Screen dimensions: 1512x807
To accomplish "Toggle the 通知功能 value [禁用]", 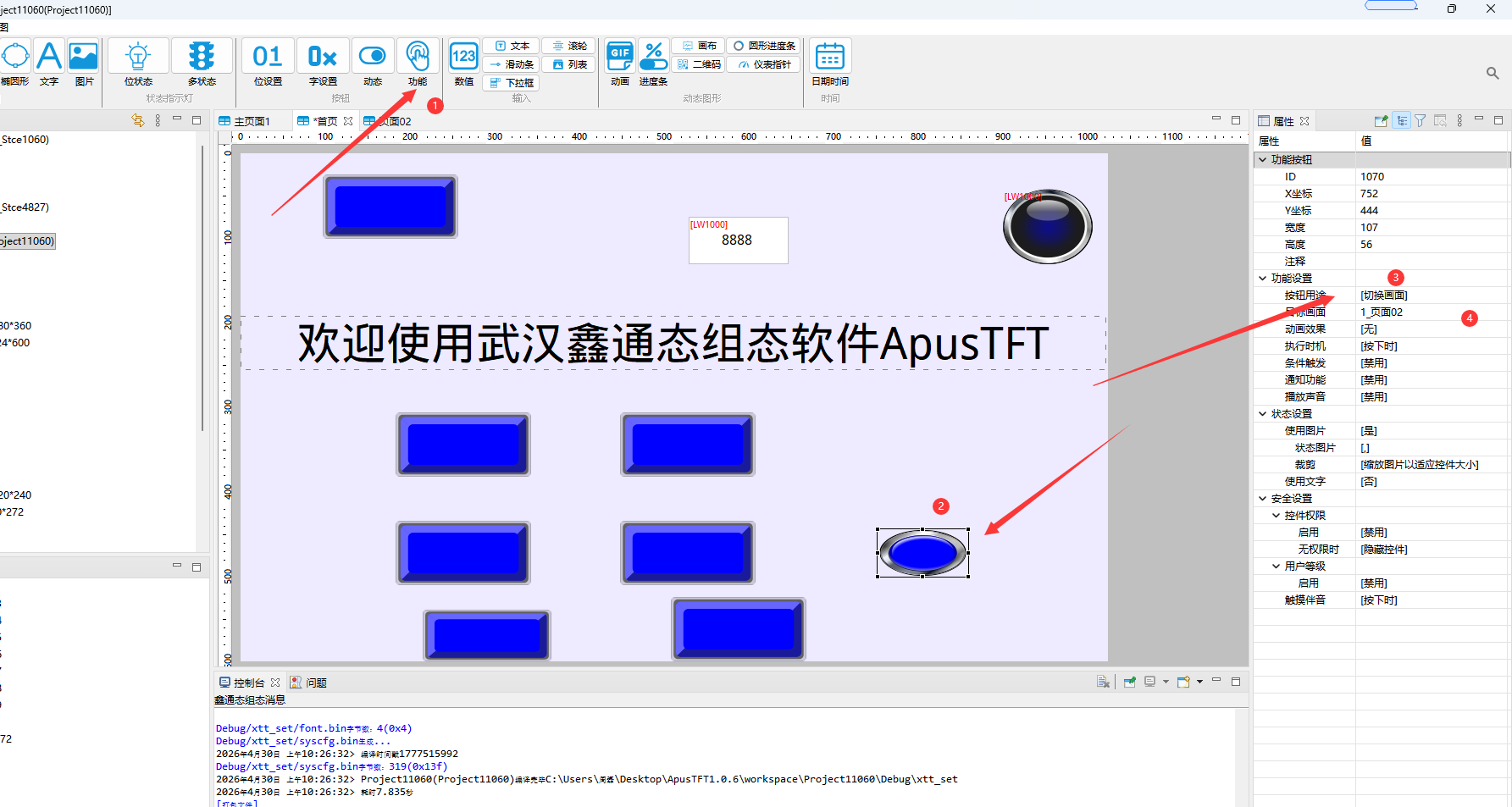I will (1433, 379).
